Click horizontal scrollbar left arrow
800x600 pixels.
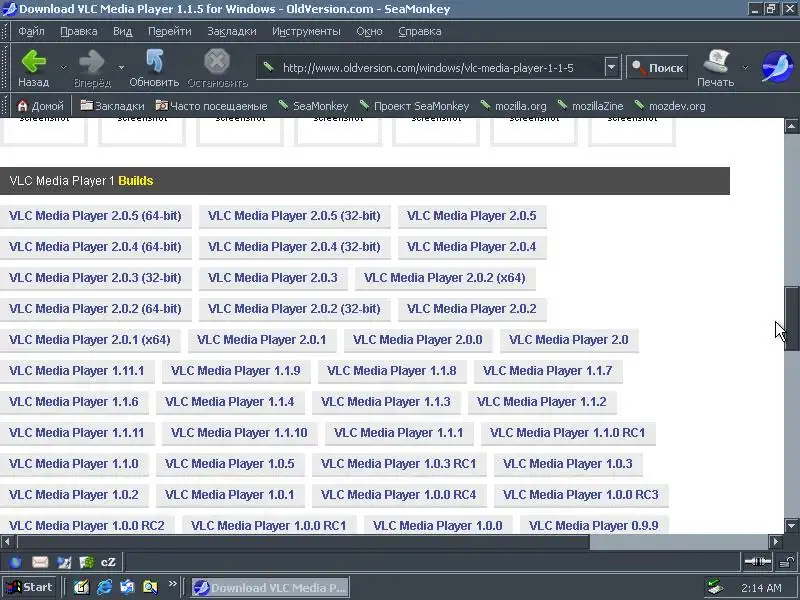coord(7,541)
